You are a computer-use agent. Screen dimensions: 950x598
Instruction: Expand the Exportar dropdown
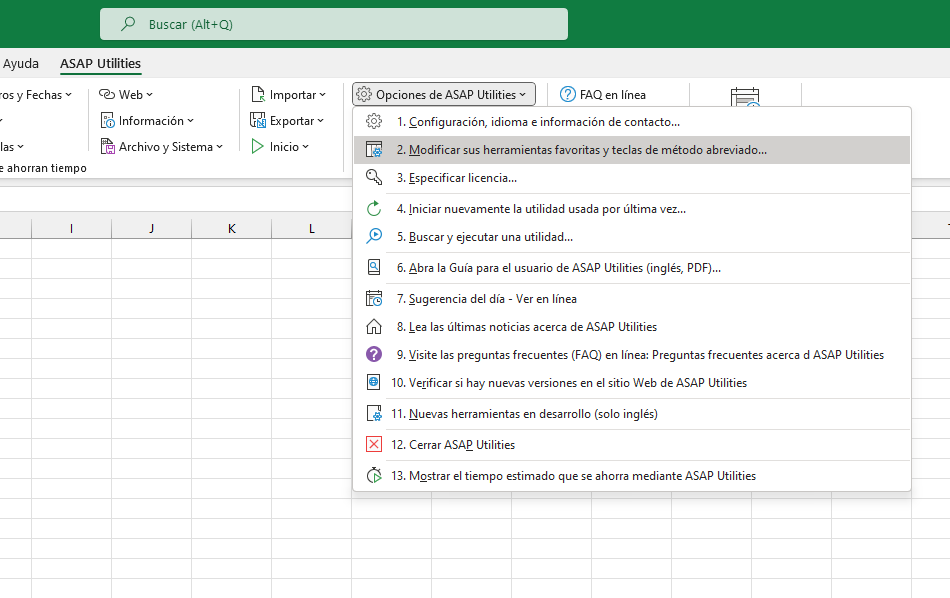coord(320,121)
